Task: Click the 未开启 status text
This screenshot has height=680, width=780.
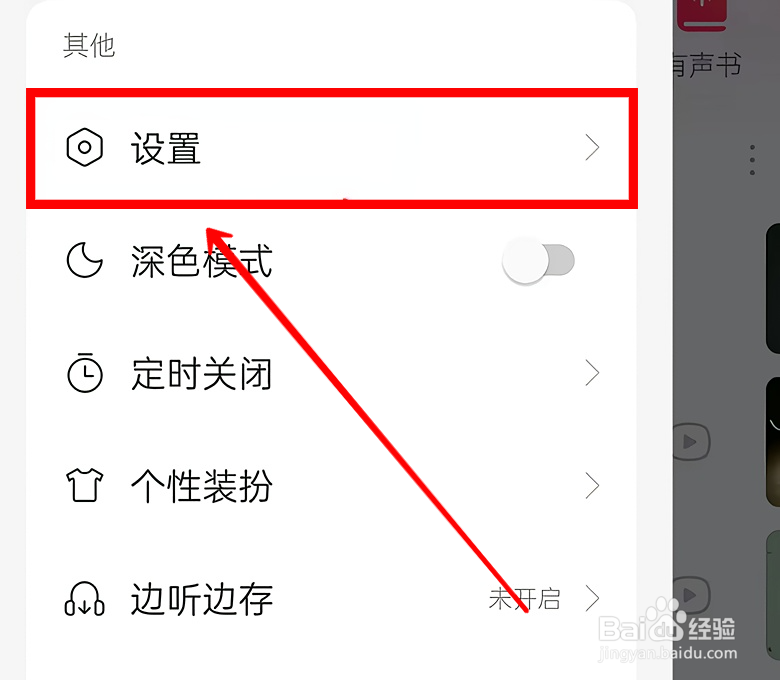Action: pyautogui.click(x=524, y=598)
